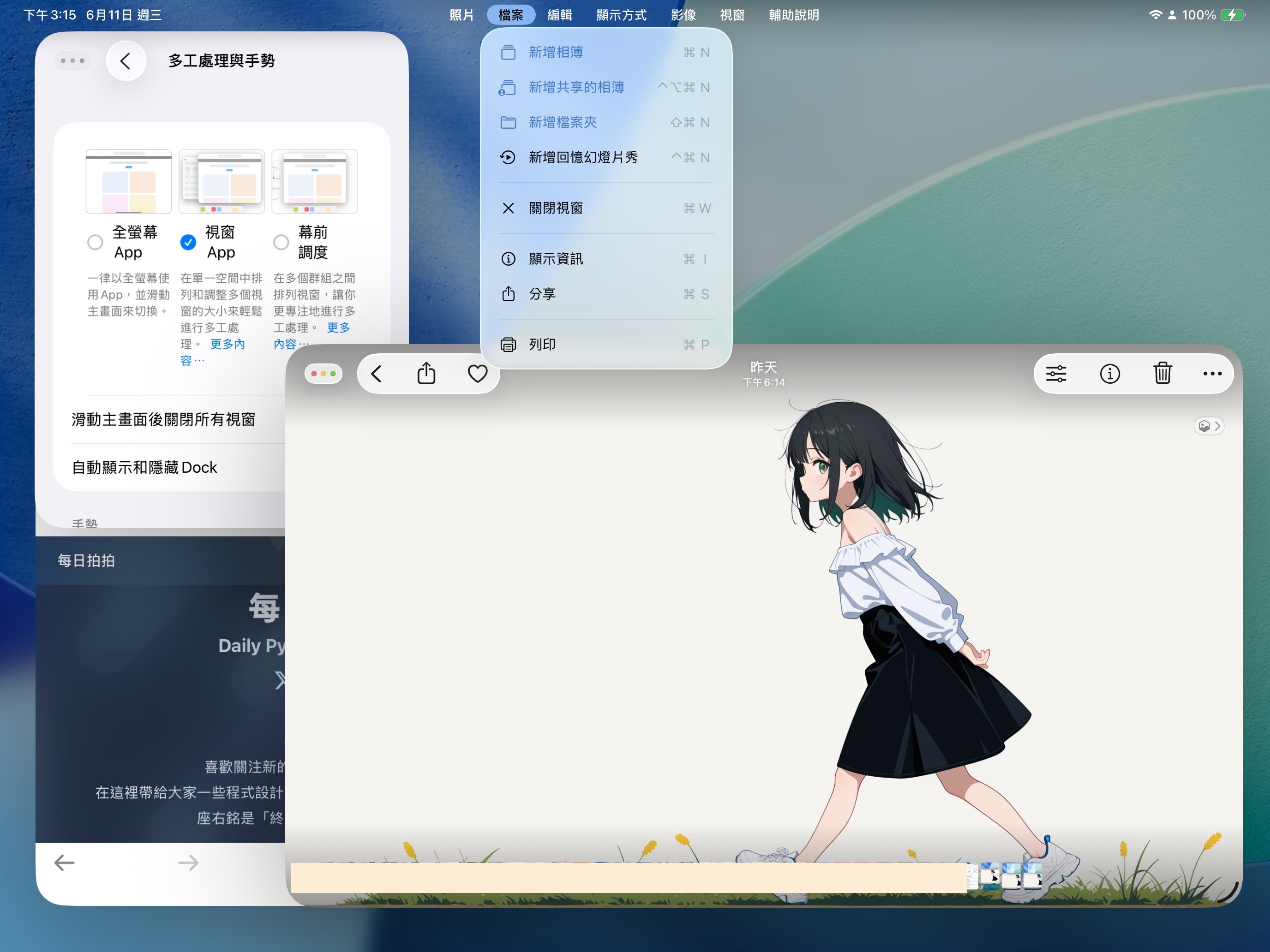Screen dimensions: 1270x952
Task: Open the three-dot more menu in Photos toolbar
Action: click(1212, 374)
